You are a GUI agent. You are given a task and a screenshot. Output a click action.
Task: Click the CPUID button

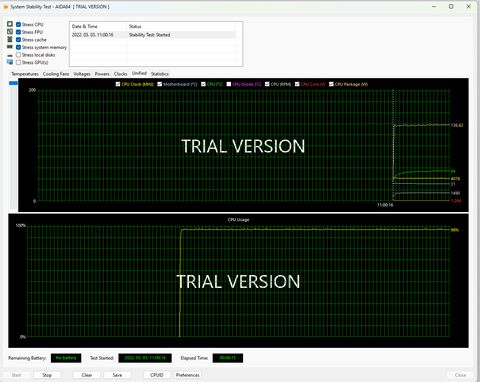[x=157, y=375]
